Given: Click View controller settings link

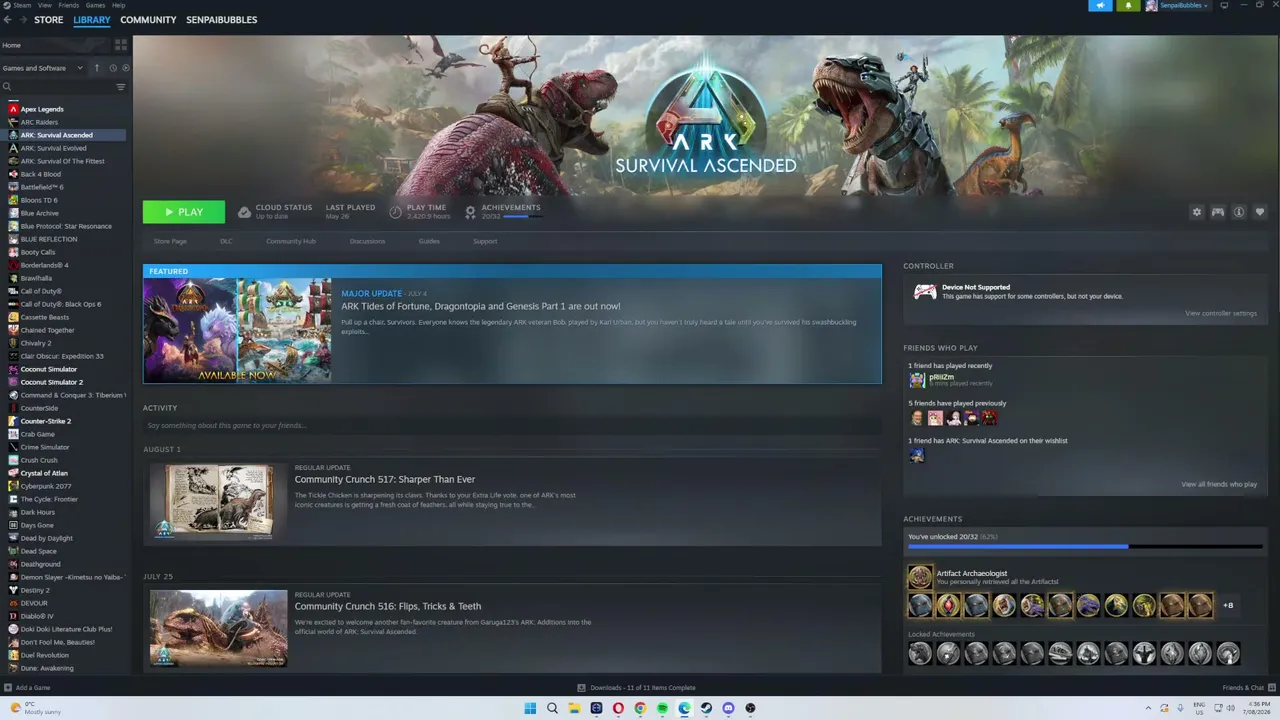Looking at the screenshot, I should coord(1221,314).
